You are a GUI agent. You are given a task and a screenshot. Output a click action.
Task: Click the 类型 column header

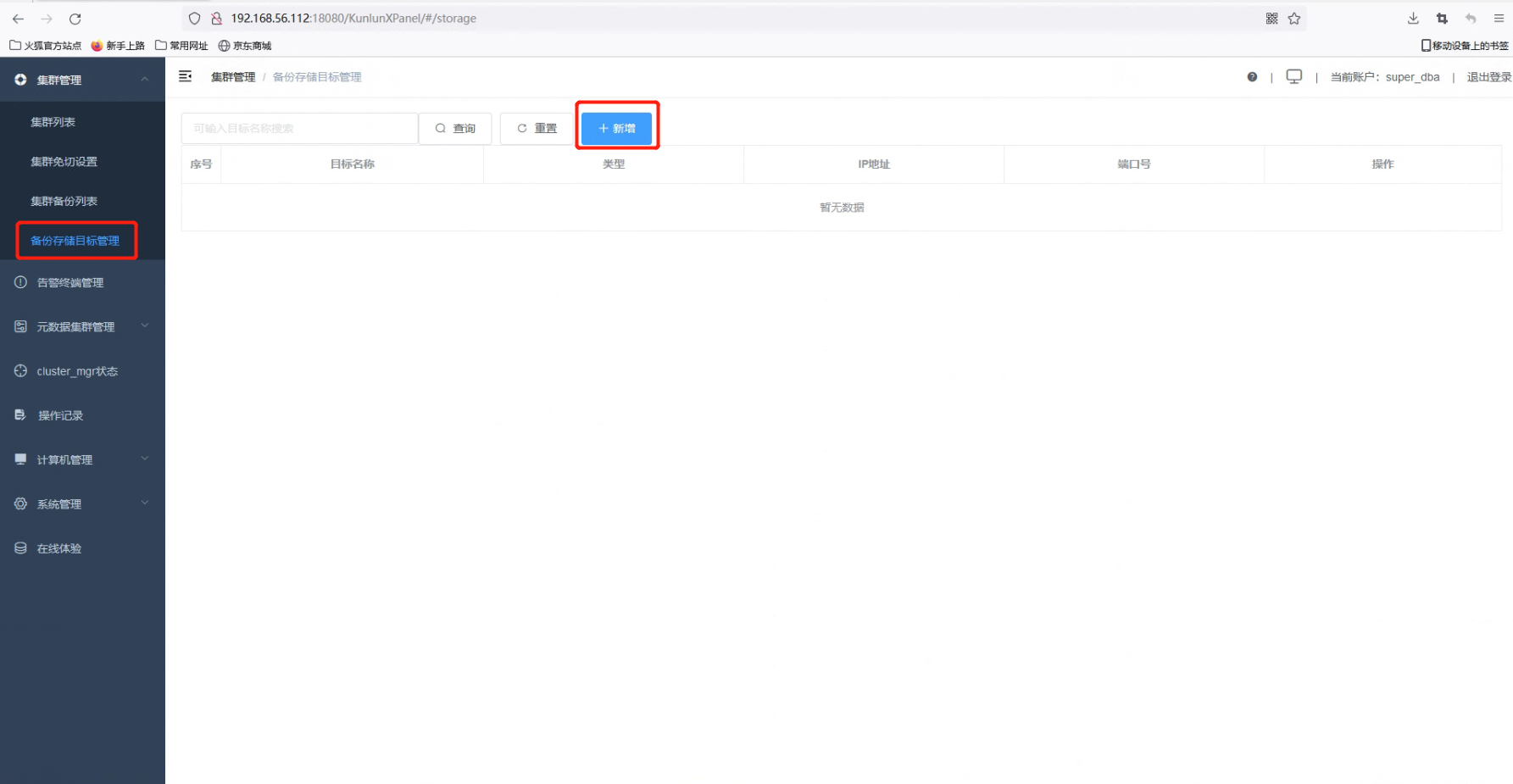point(614,164)
